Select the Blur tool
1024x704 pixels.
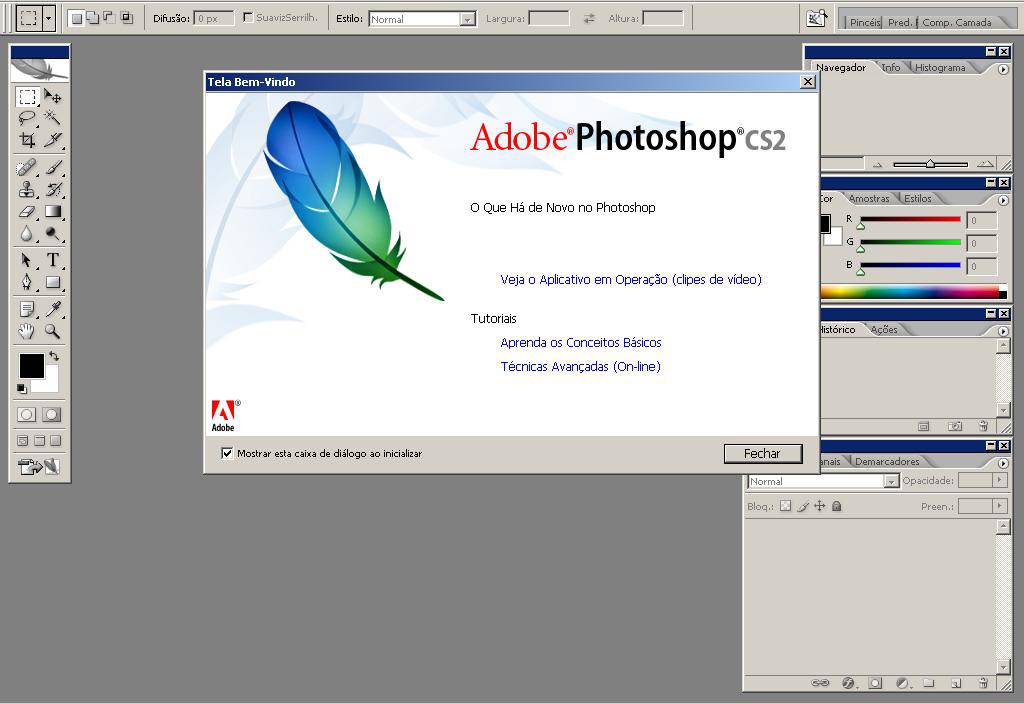[27, 233]
